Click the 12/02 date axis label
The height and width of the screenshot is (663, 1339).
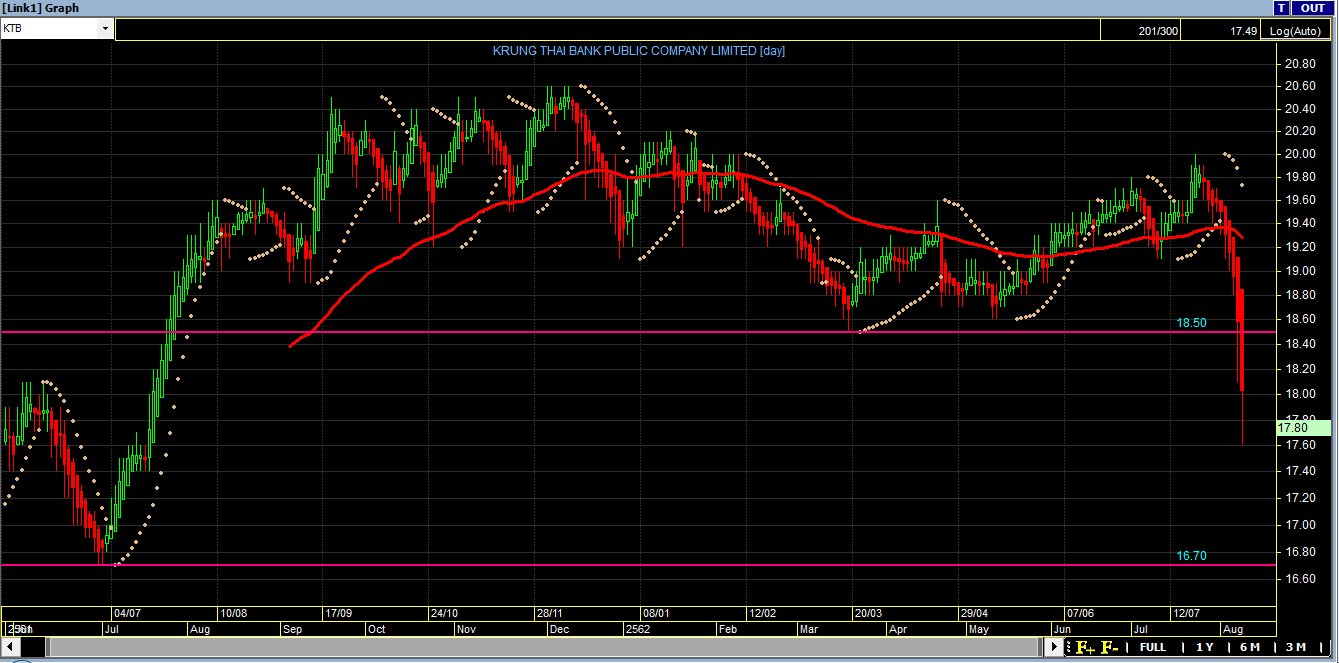pyautogui.click(x=762, y=613)
